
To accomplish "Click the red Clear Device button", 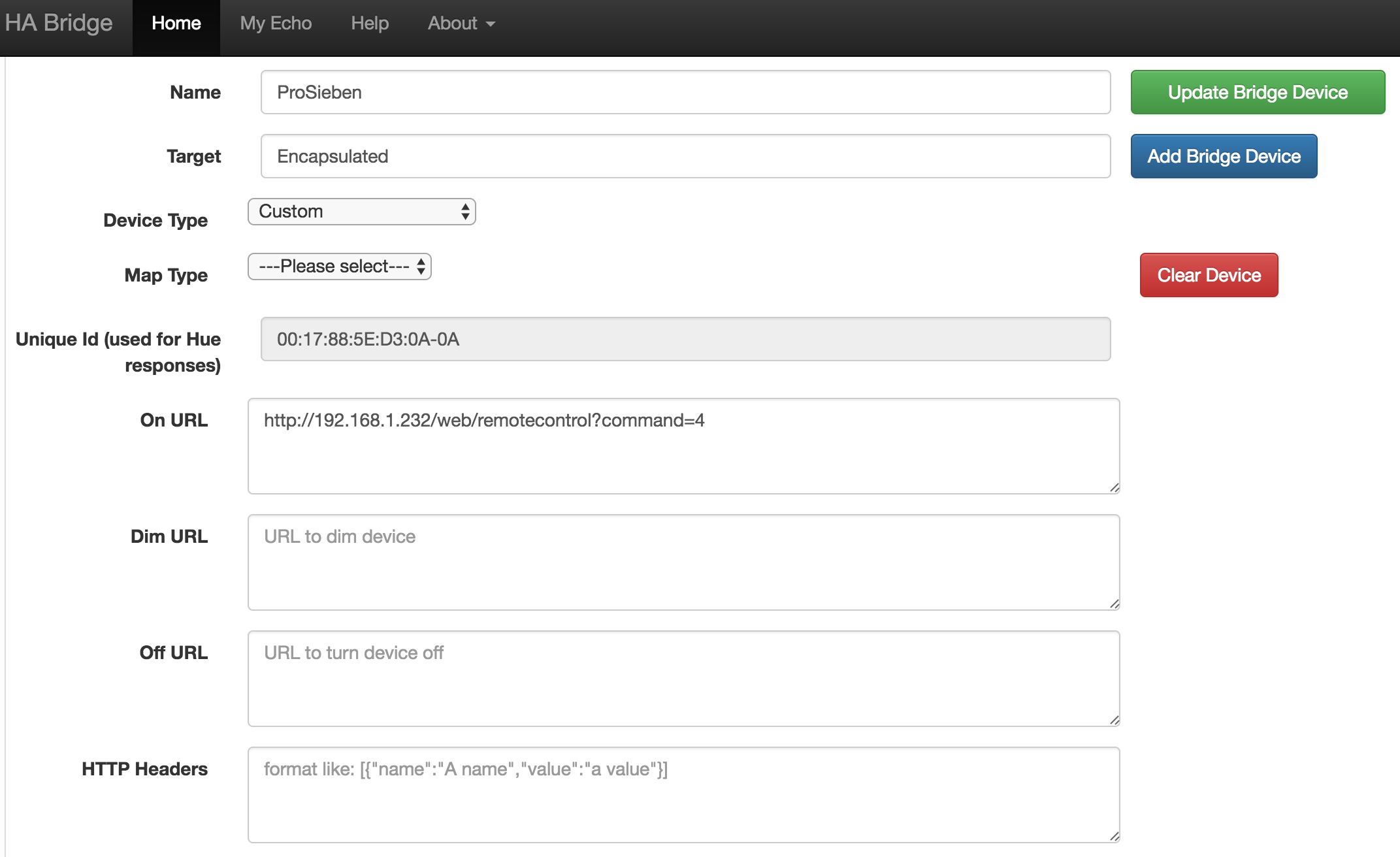I will pos(1209,275).
